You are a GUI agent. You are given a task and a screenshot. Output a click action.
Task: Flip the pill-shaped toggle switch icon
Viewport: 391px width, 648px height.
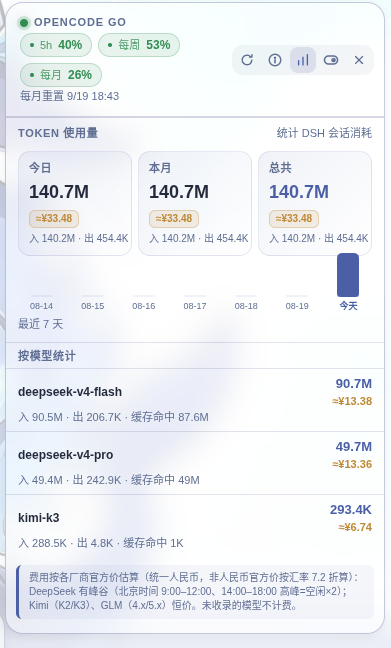(331, 60)
